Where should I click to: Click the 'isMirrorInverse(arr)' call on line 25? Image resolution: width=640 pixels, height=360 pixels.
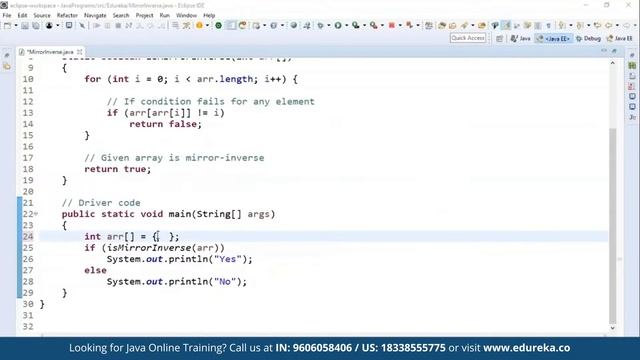(164, 248)
